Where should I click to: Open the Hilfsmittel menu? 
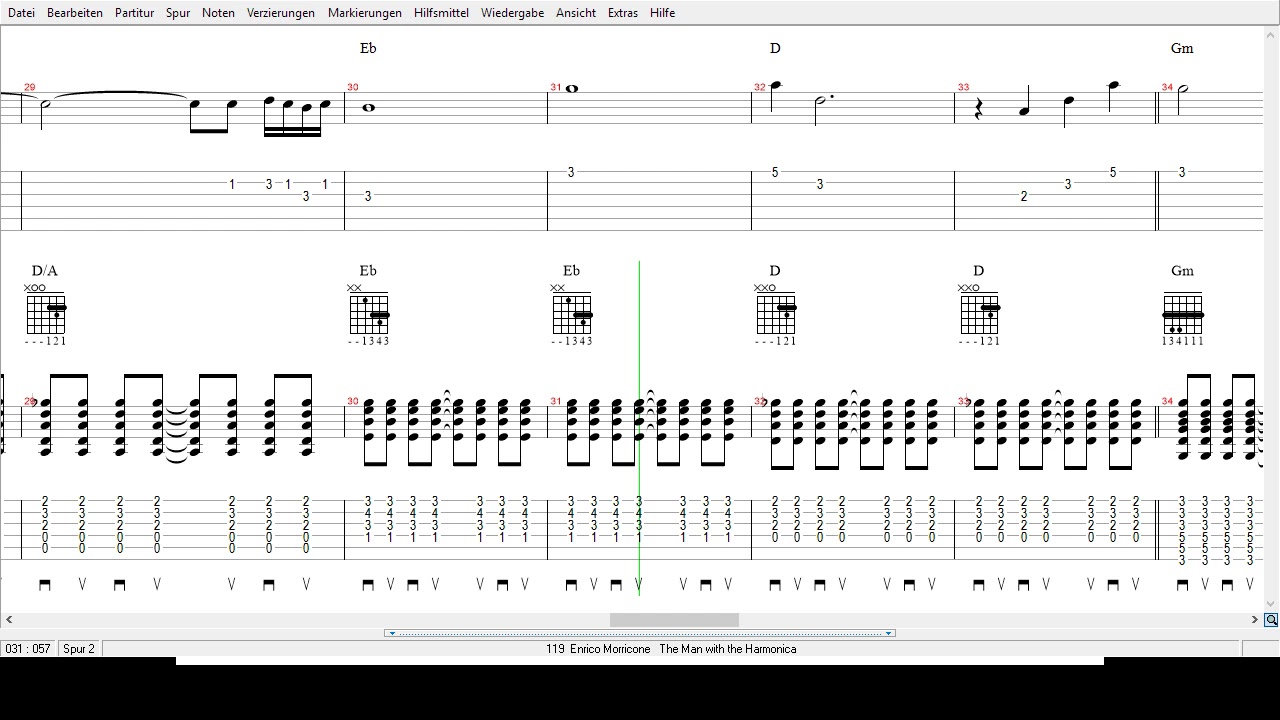point(441,13)
